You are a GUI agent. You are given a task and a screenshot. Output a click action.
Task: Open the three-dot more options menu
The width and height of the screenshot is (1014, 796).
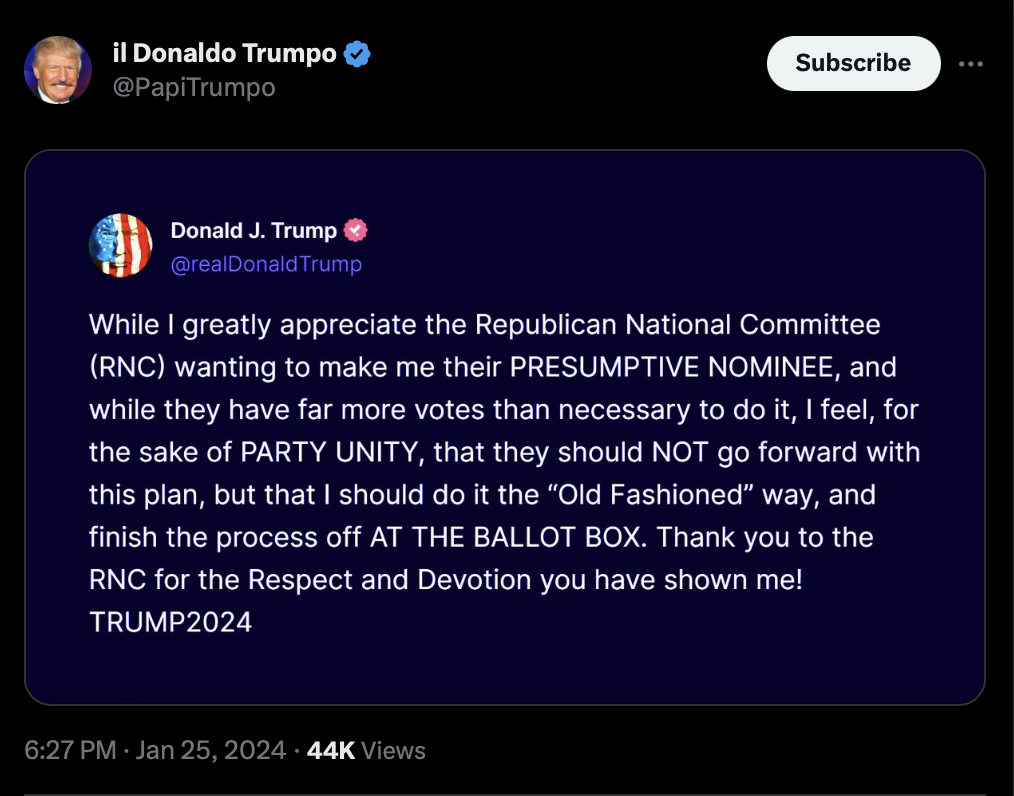[x=971, y=63]
